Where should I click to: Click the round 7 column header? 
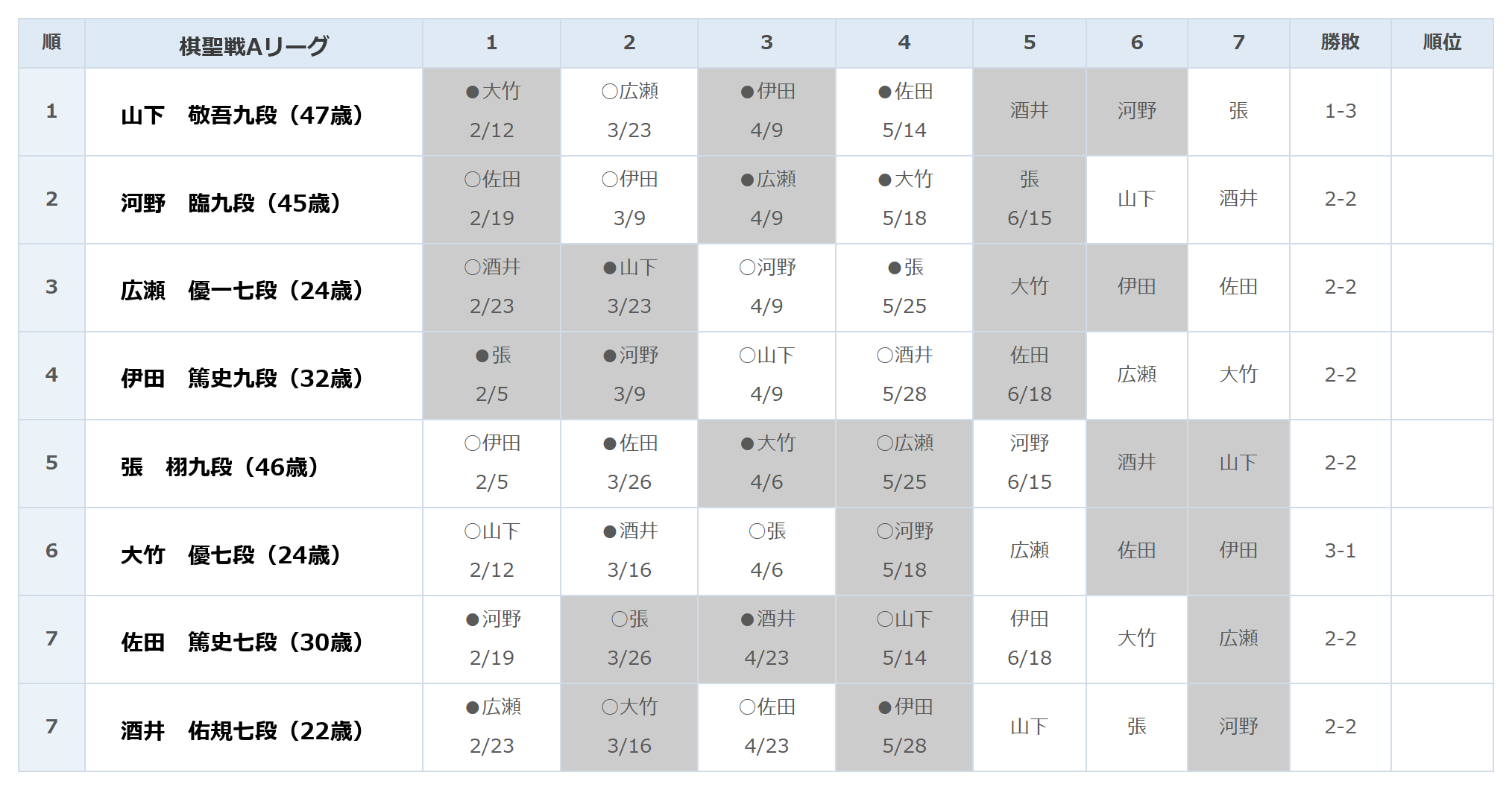(1238, 43)
